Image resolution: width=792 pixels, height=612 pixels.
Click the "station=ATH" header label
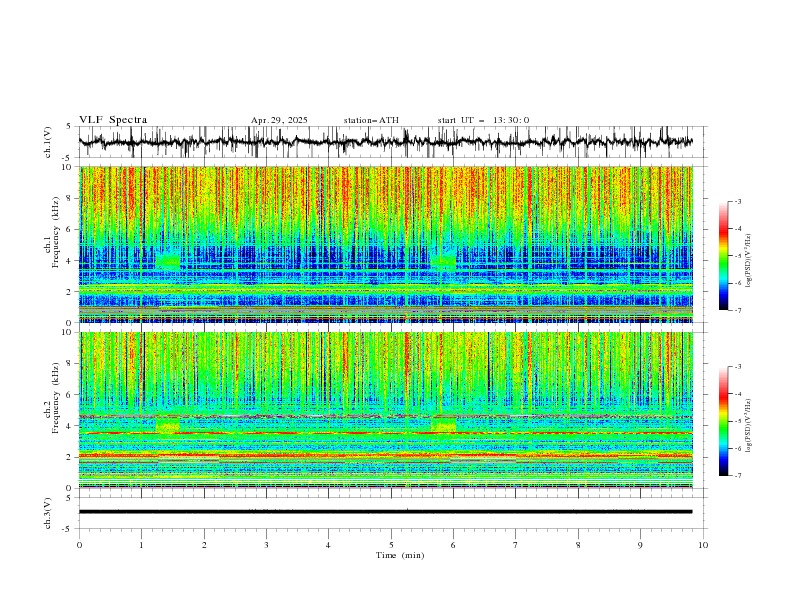tap(371, 120)
